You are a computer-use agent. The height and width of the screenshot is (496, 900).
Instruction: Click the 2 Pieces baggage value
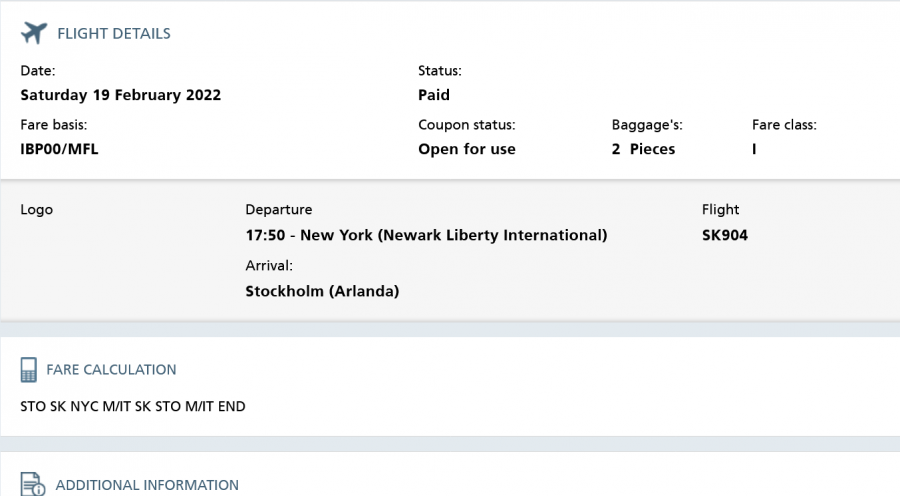tap(643, 150)
